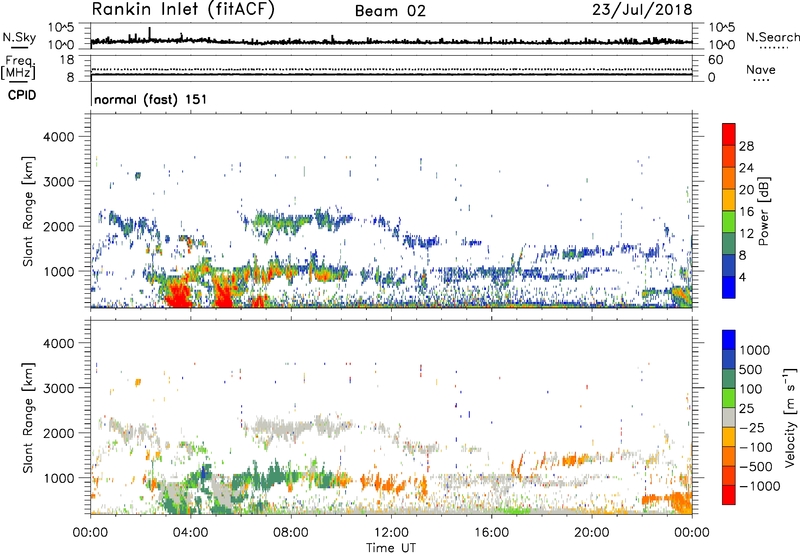Image resolution: width=800 pixels, height=554 pixels.
Task: Click 'Slant Range [km]' beside the power panel
Action: coord(28,211)
